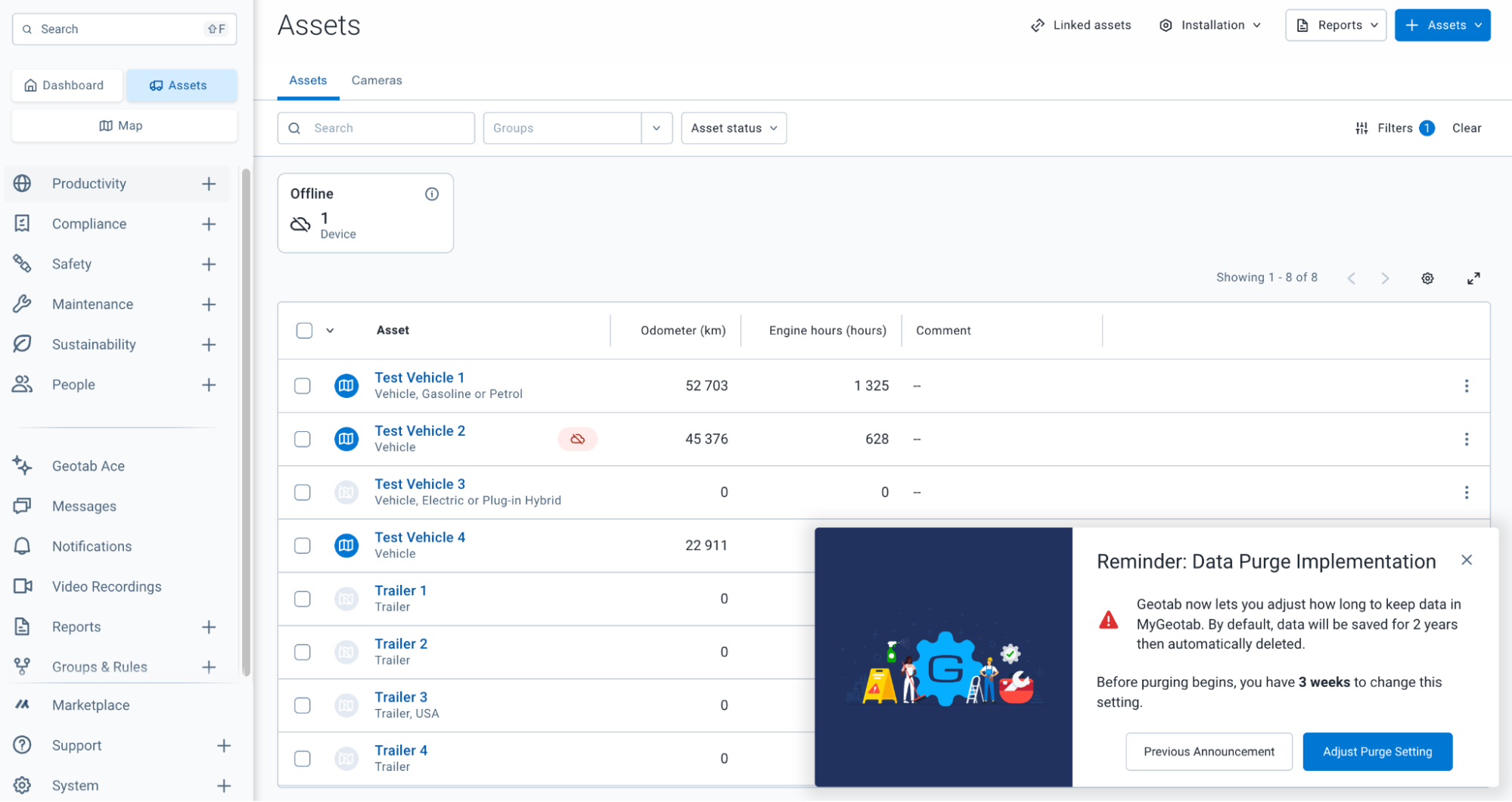
Task: Select the Test Vehicle 3 row checkbox
Action: (x=303, y=492)
